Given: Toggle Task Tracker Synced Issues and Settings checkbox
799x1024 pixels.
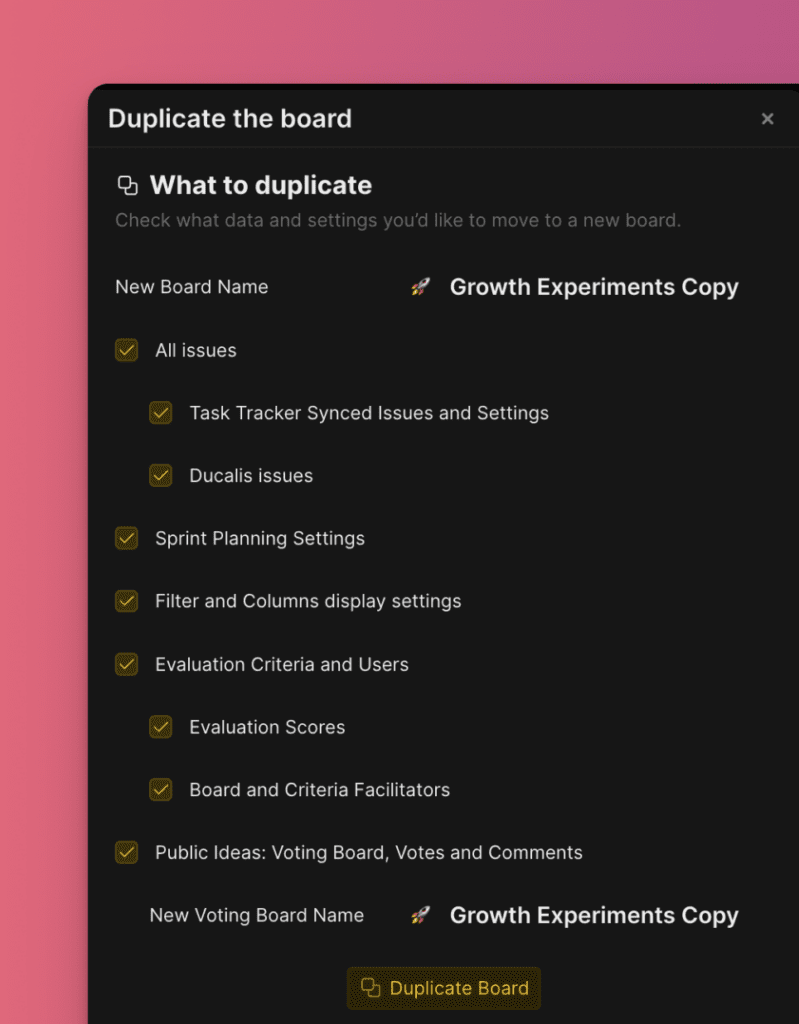Looking at the screenshot, I should coord(161,413).
